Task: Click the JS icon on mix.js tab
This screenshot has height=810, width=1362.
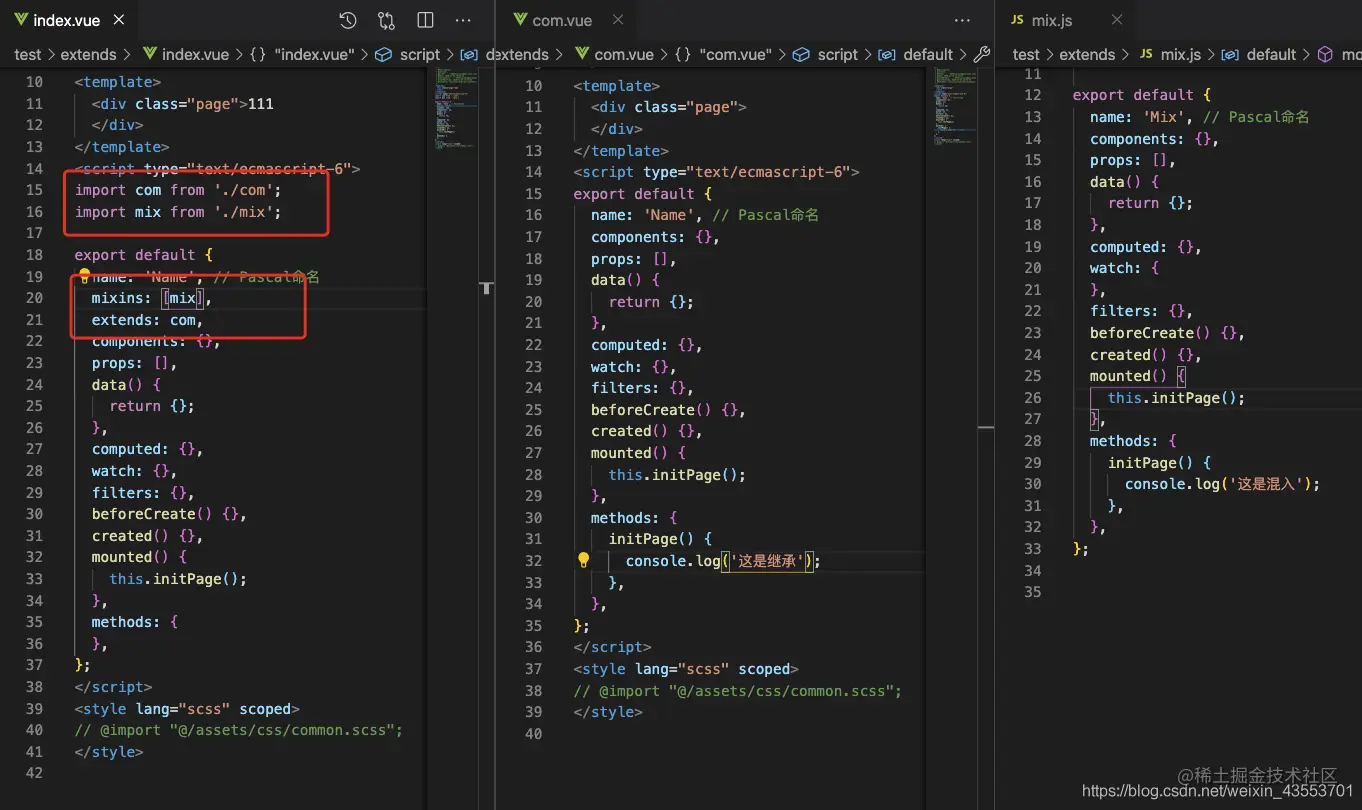Action: point(1018,20)
